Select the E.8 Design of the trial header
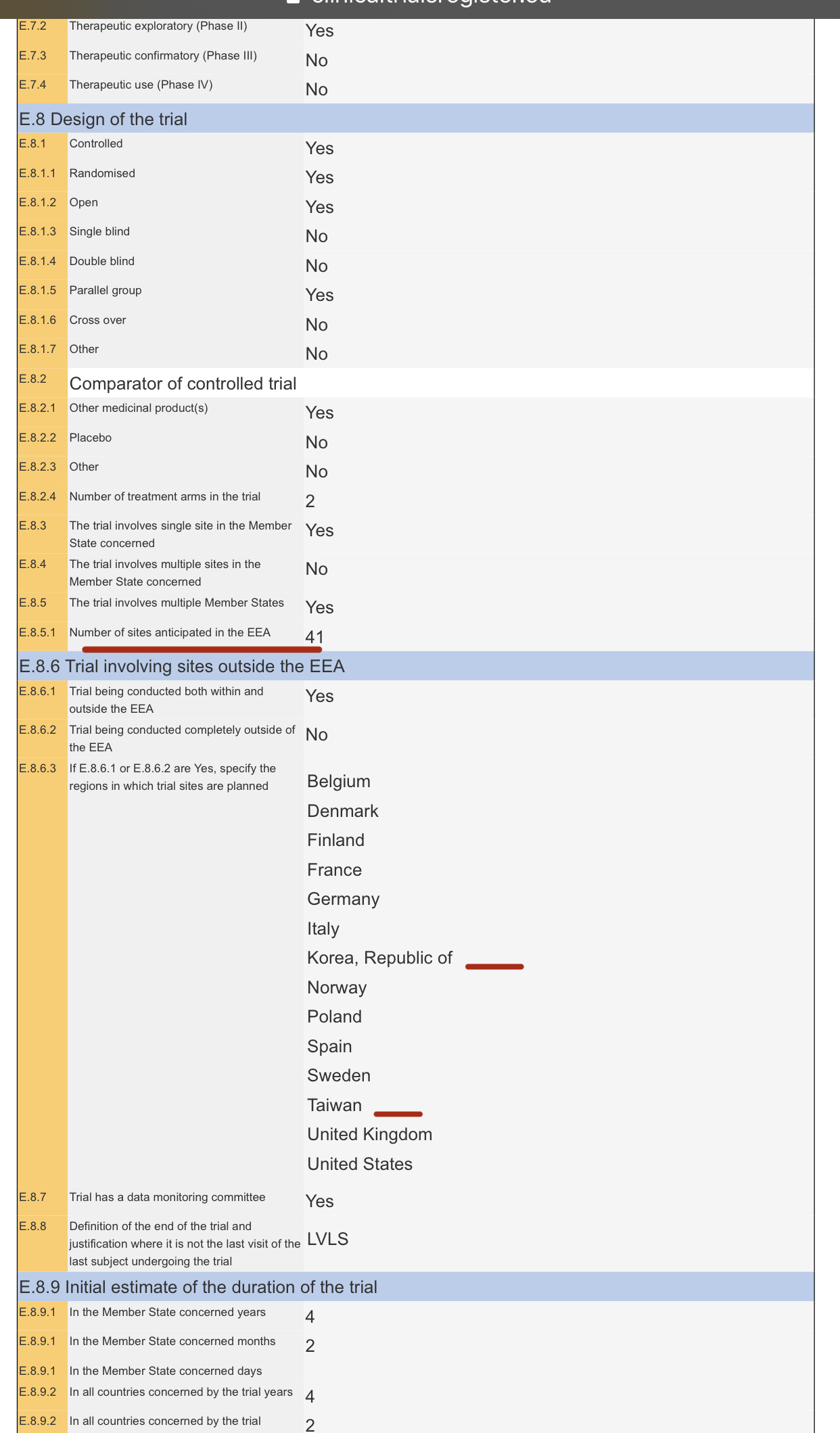Image resolution: width=840 pixels, height=1433 pixels. coord(103,119)
